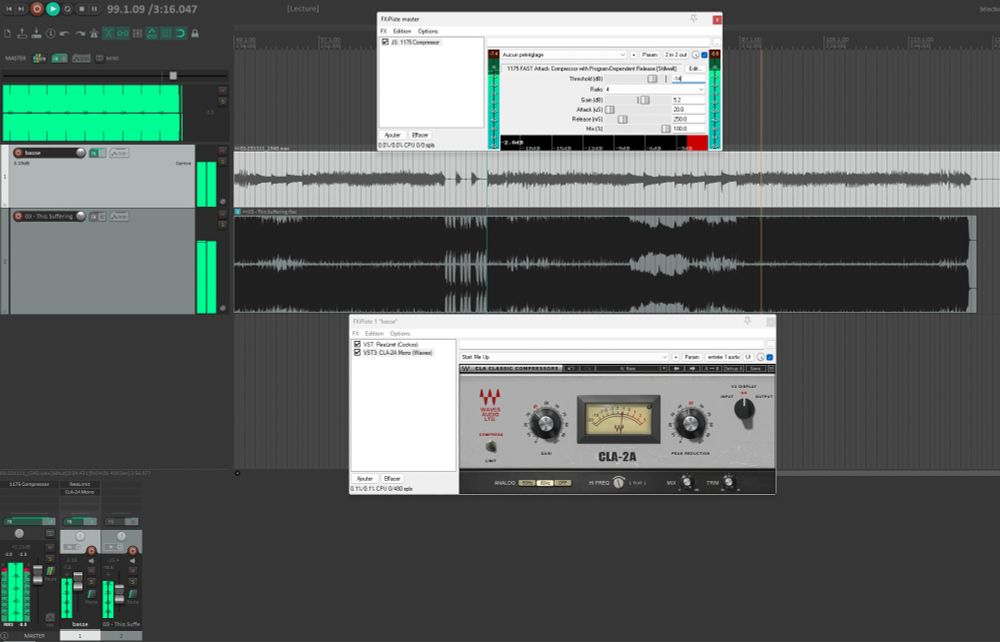Toggle the metronome toolbar icon
The height and width of the screenshot is (642, 1000).
94,33
